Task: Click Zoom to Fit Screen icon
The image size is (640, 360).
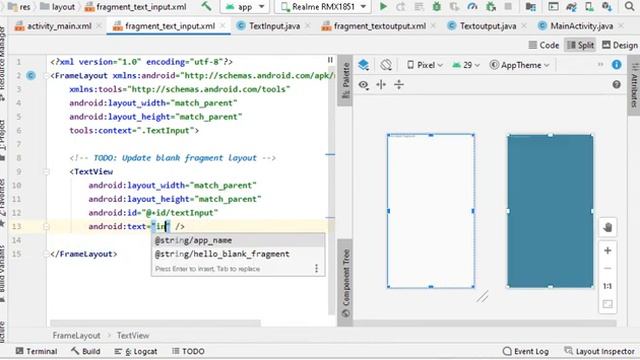Action: (x=607, y=304)
